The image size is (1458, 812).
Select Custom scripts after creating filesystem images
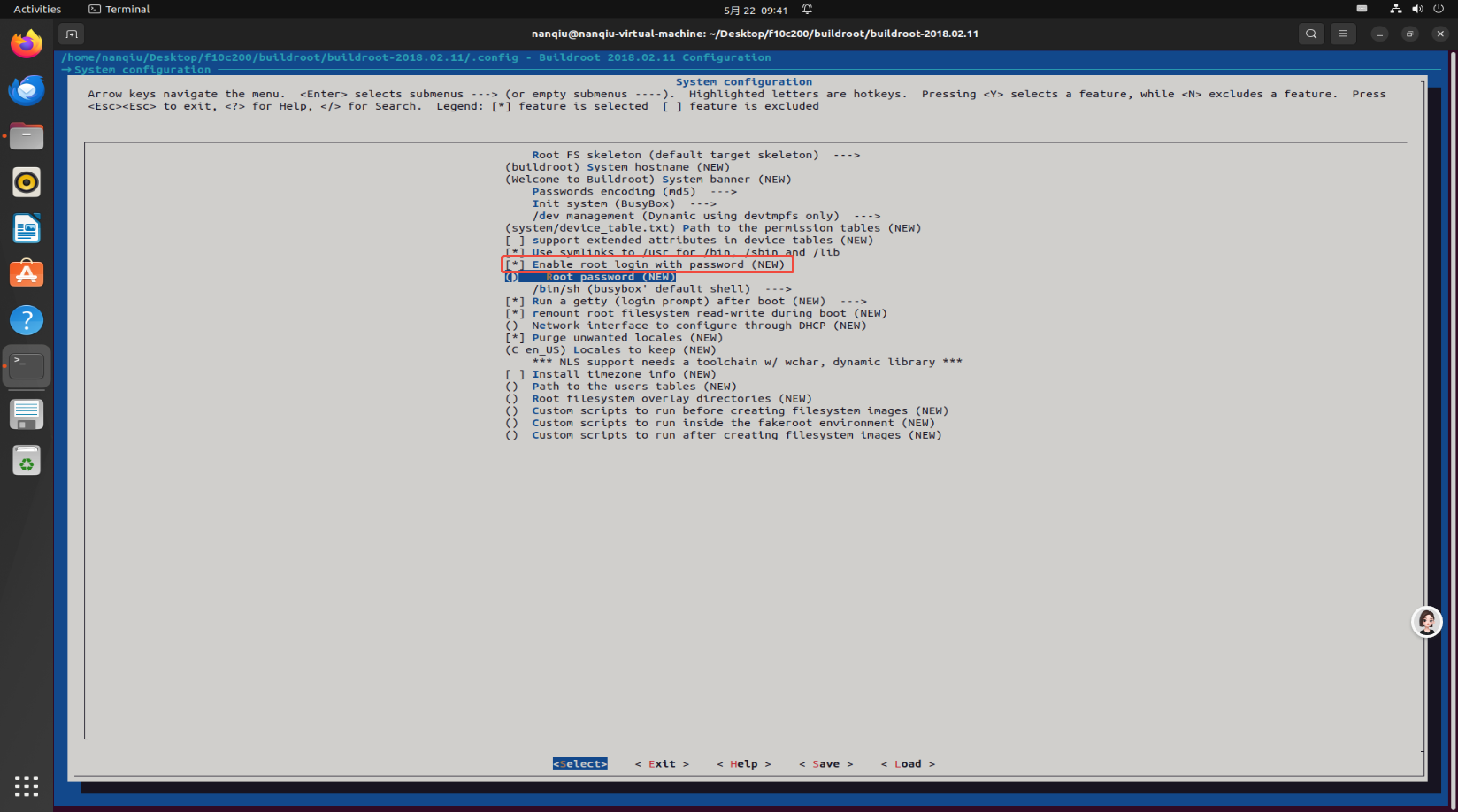[724, 435]
